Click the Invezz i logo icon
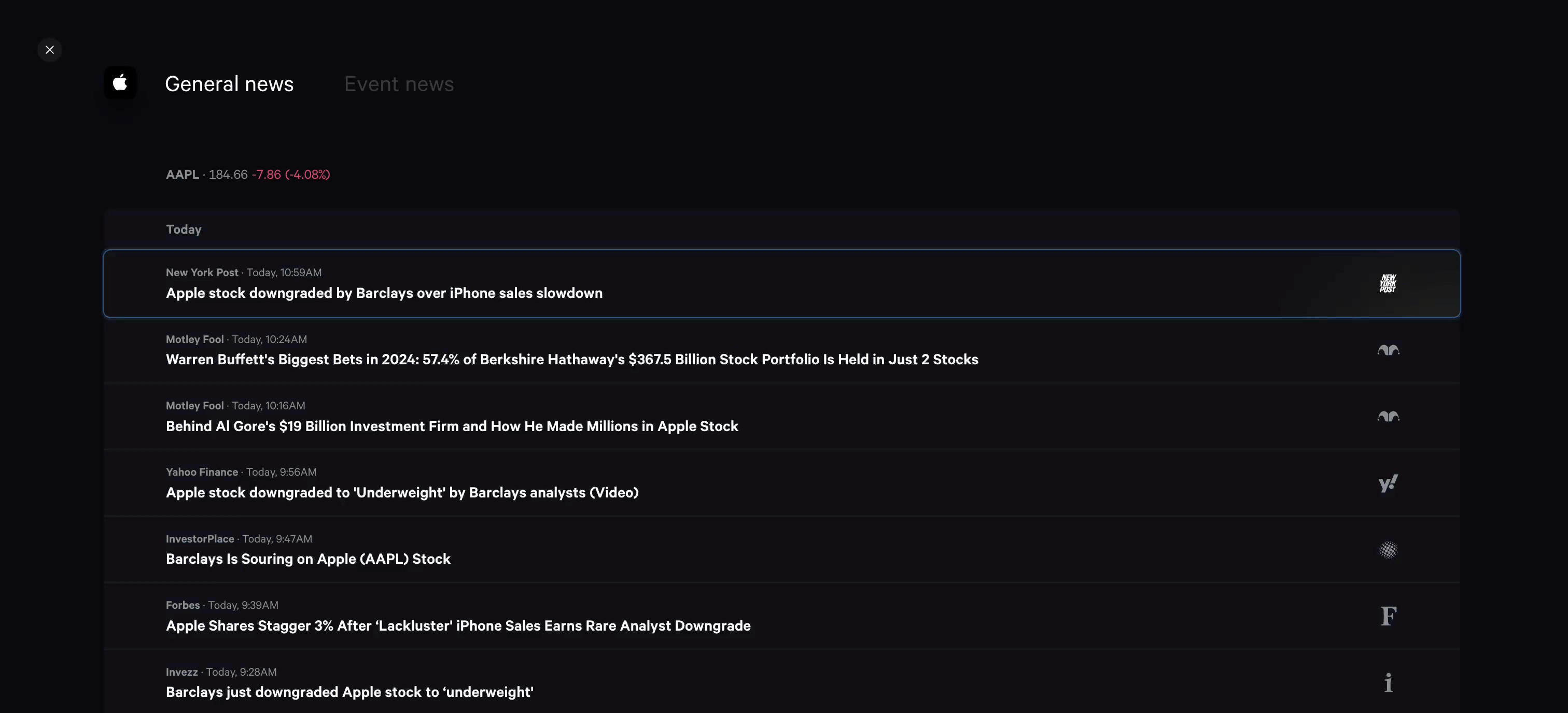This screenshot has width=1568, height=713. pos(1388,682)
